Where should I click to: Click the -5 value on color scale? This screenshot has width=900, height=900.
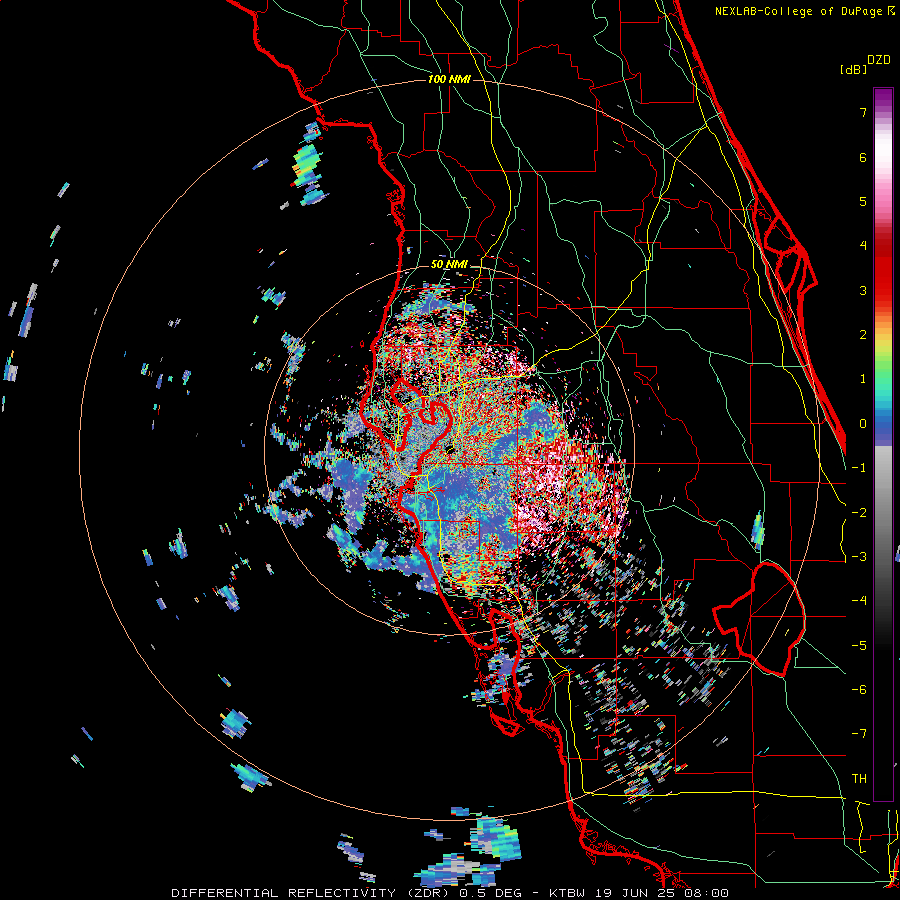[x=859, y=646]
